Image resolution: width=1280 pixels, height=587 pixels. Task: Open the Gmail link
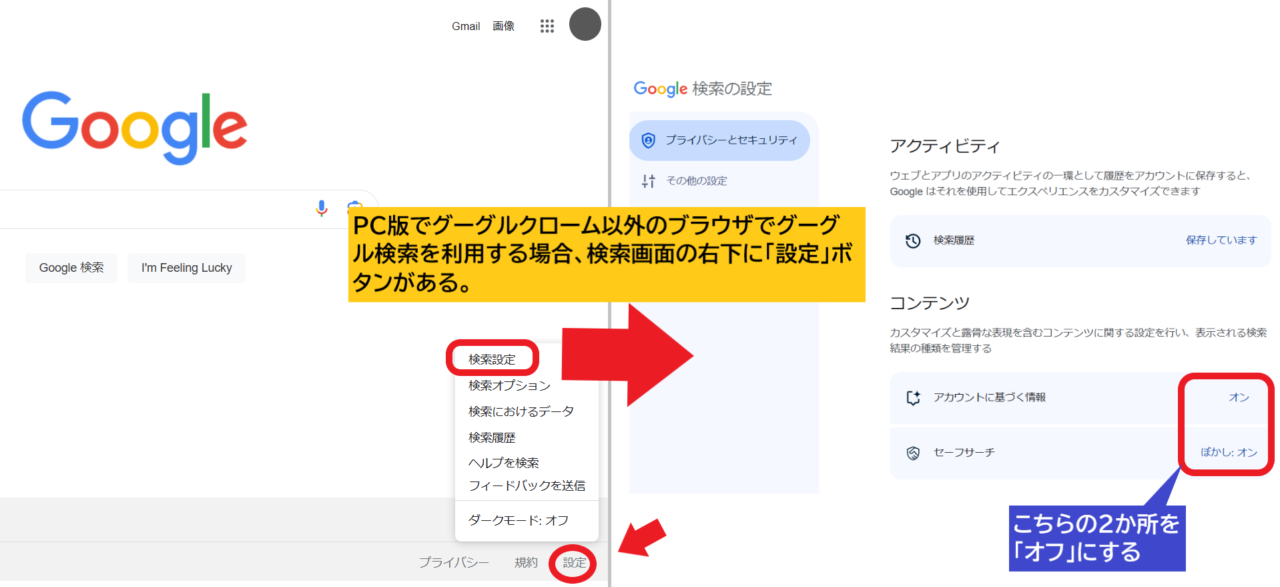(x=466, y=26)
